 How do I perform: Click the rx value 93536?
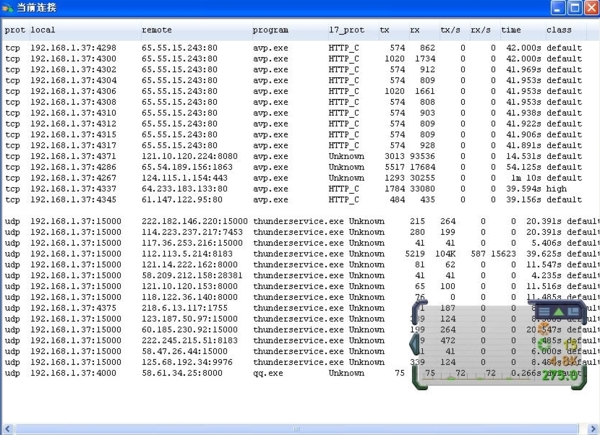(x=422, y=156)
